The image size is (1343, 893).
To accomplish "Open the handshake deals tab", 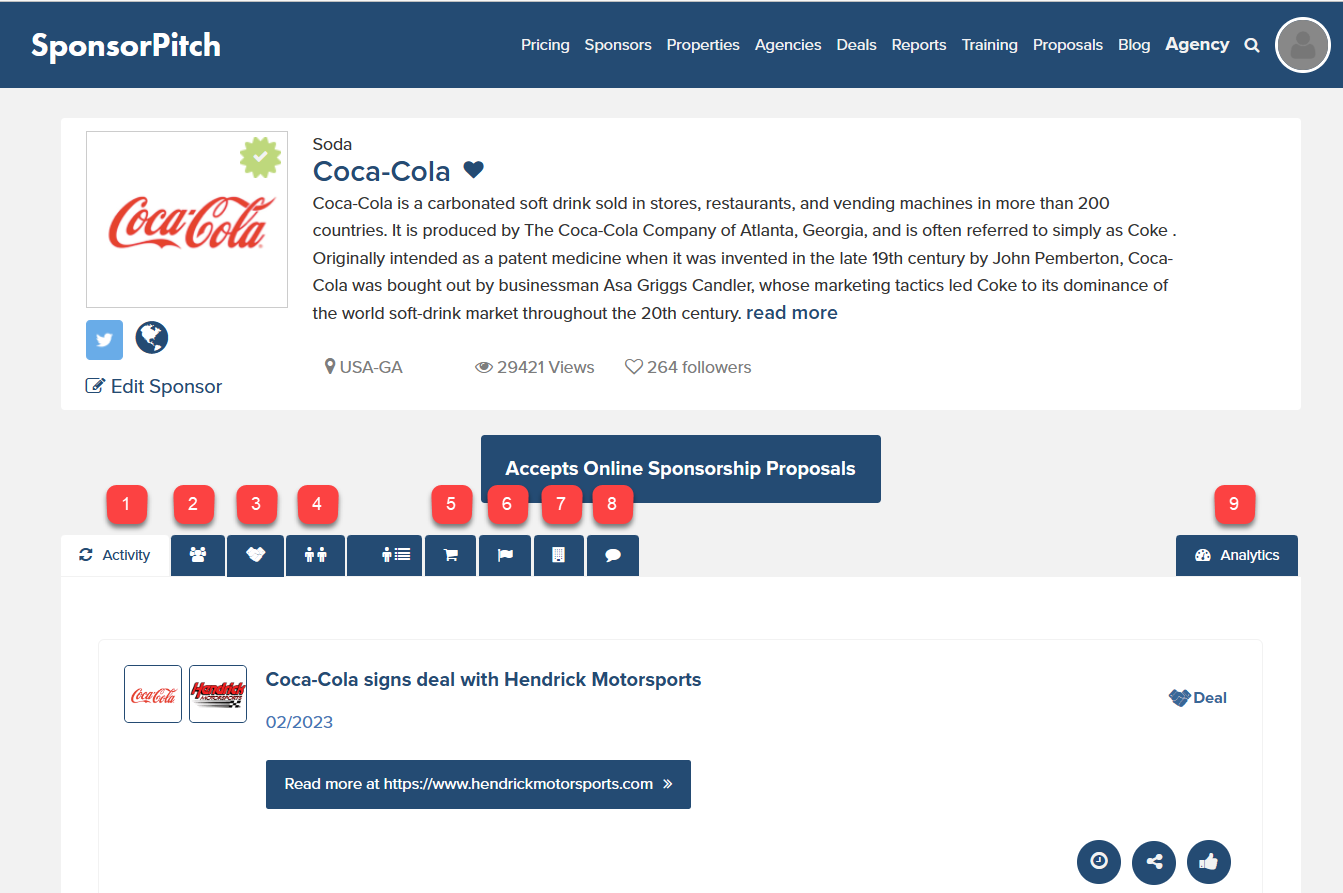I will 255,555.
